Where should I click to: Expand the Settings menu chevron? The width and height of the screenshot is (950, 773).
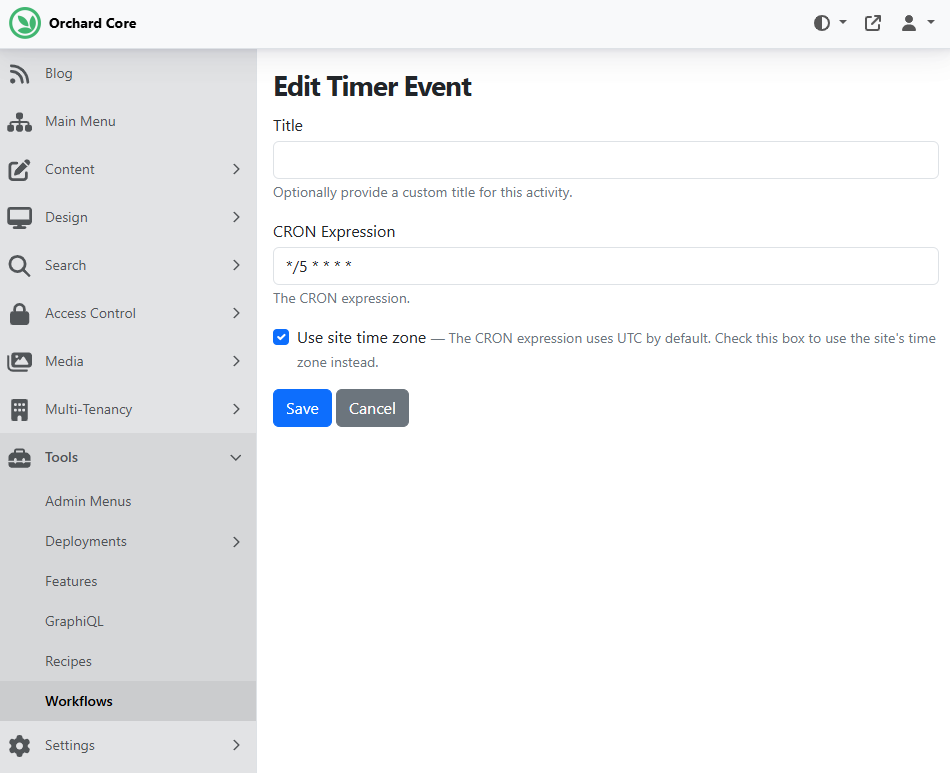236,745
